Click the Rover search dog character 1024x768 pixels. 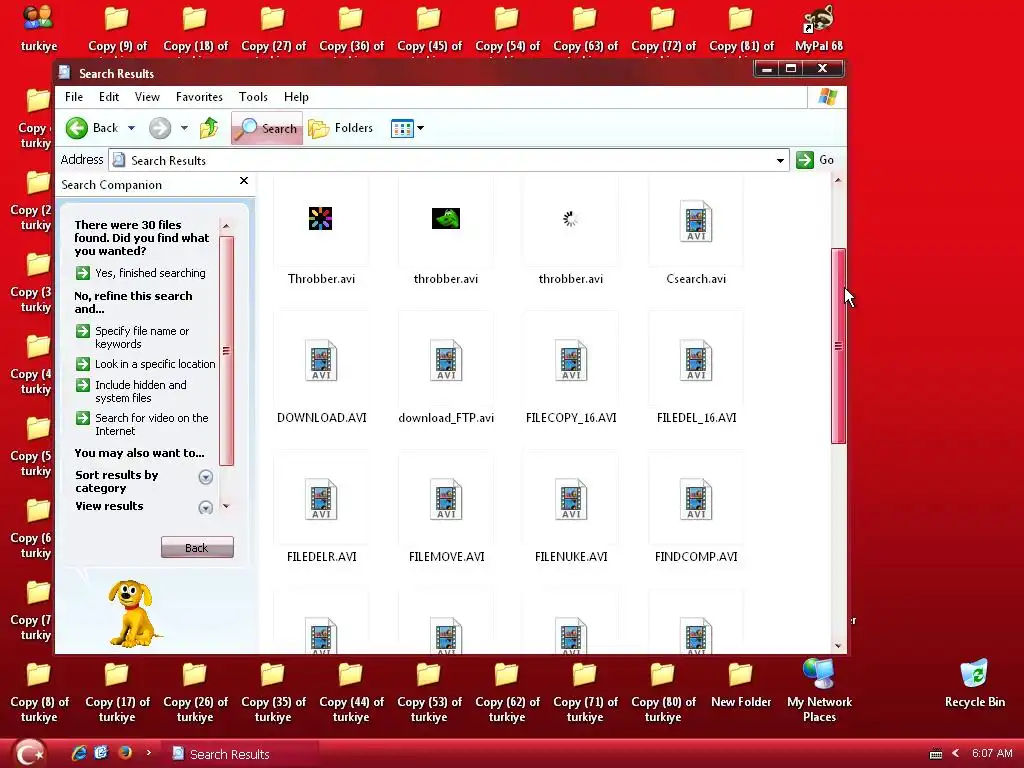point(133,613)
